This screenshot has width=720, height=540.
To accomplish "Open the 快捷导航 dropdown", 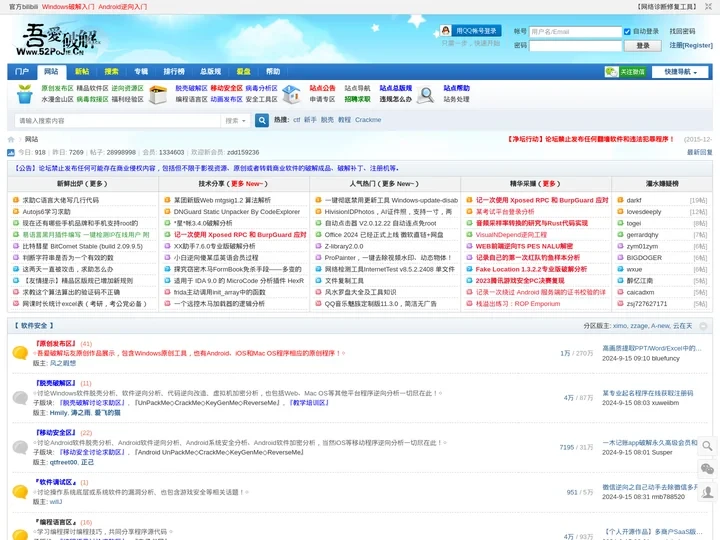I will 681,72.
